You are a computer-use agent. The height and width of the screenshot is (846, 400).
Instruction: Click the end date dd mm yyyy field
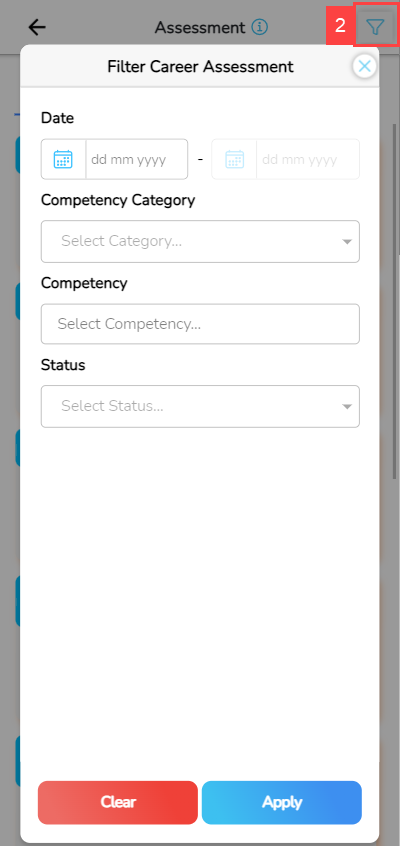click(x=308, y=159)
